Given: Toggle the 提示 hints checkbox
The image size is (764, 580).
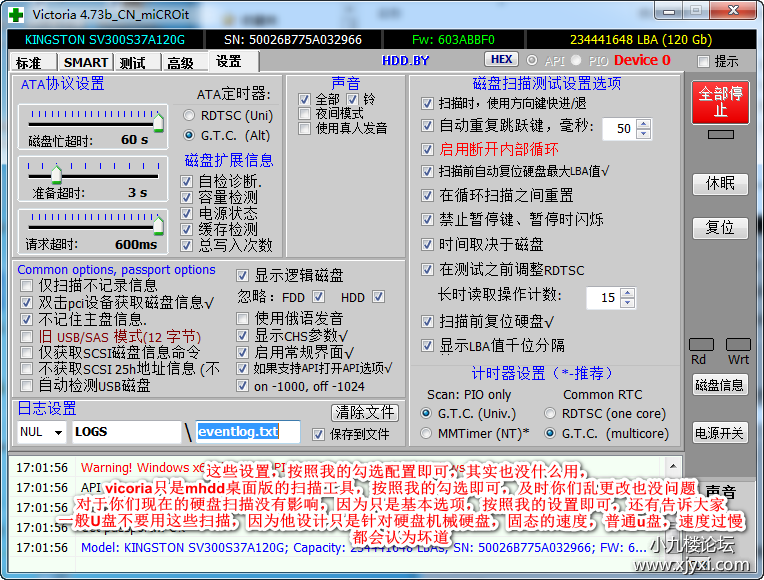Looking at the screenshot, I should pyautogui.click(x=703, y=62).
